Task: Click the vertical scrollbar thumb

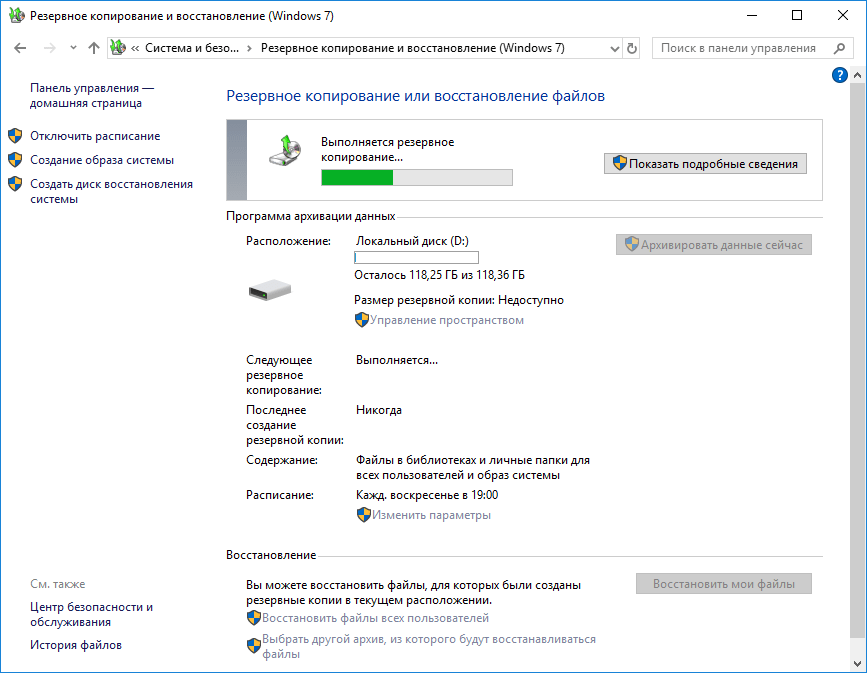Action: click(x=858, y=359)
